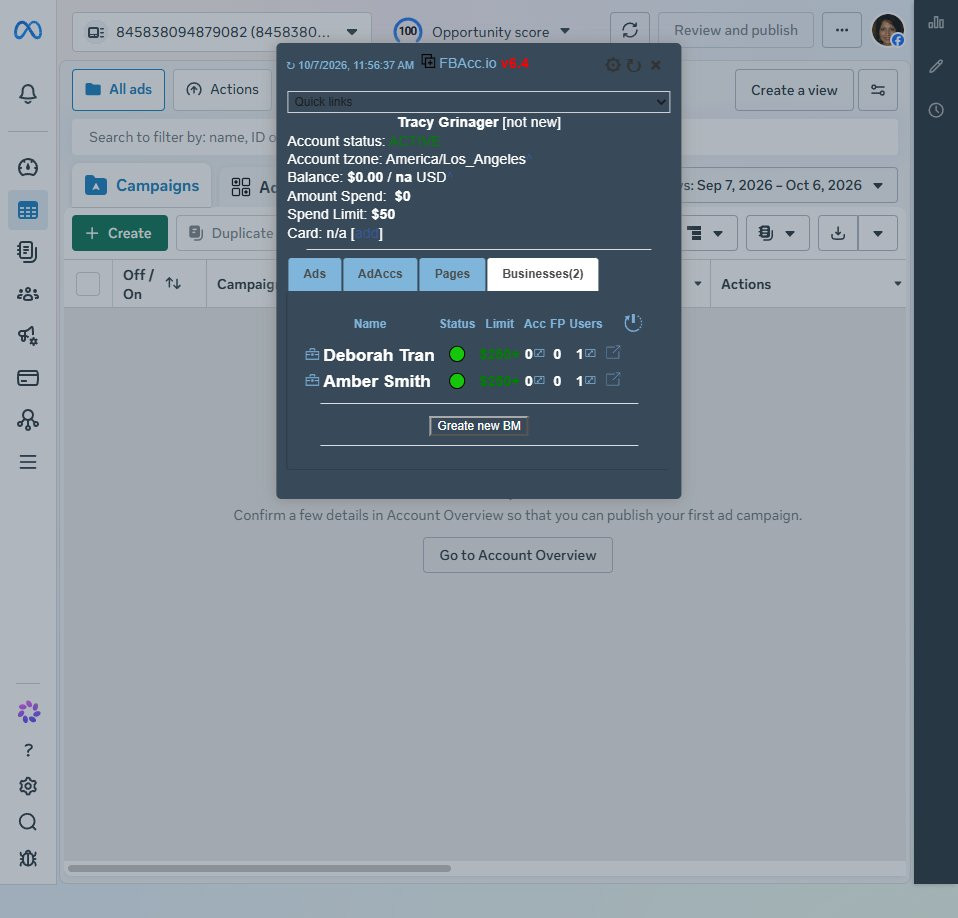
Task: Expand the Actions column header dropdown
Action: pyautogui.click(x=898, y=283)
